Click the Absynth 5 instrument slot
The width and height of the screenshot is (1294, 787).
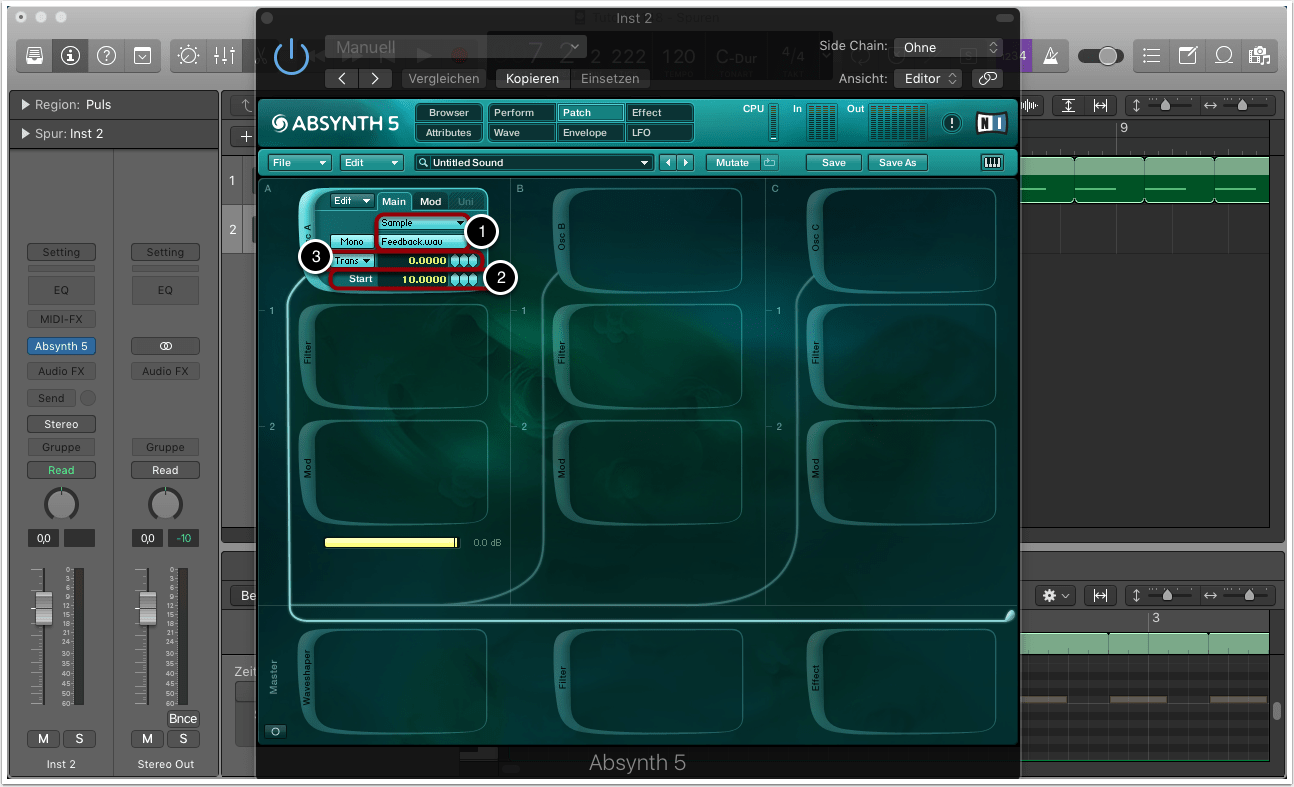click(61, 346)
